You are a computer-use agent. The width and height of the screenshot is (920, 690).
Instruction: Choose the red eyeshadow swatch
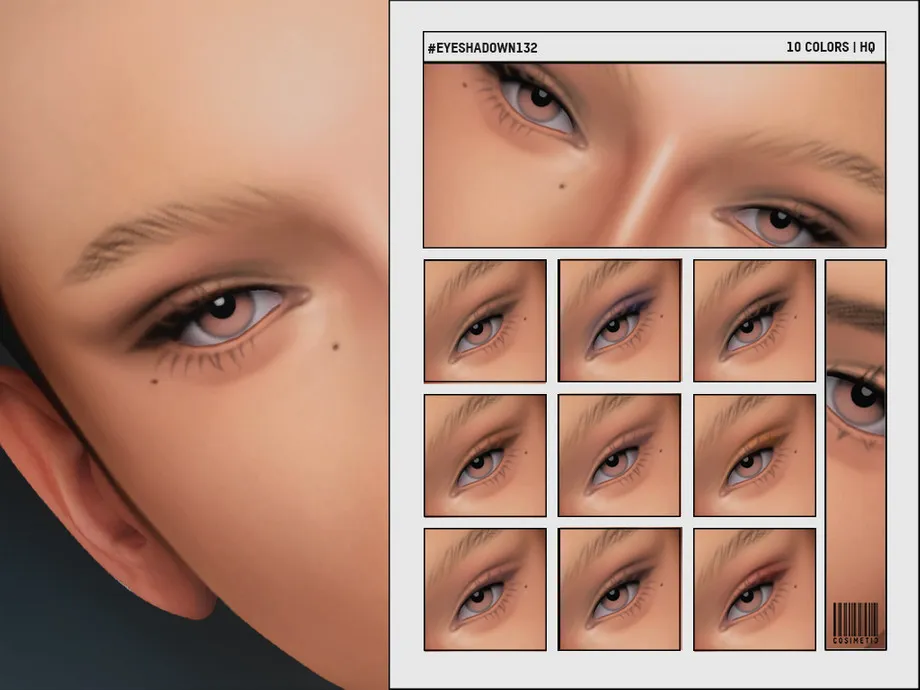754,589
